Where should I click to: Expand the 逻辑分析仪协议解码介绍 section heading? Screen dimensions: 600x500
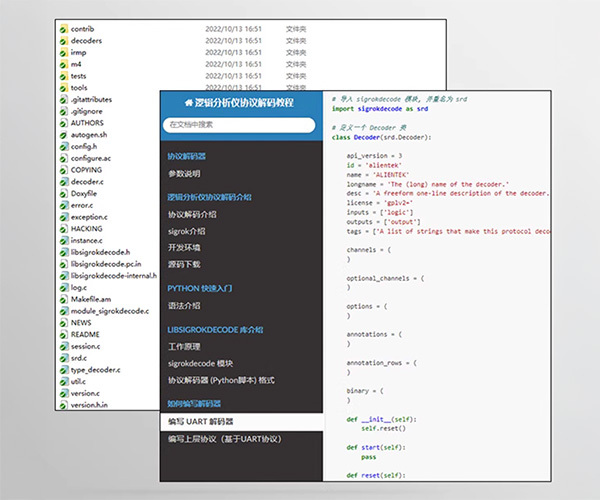pos(209,197)
